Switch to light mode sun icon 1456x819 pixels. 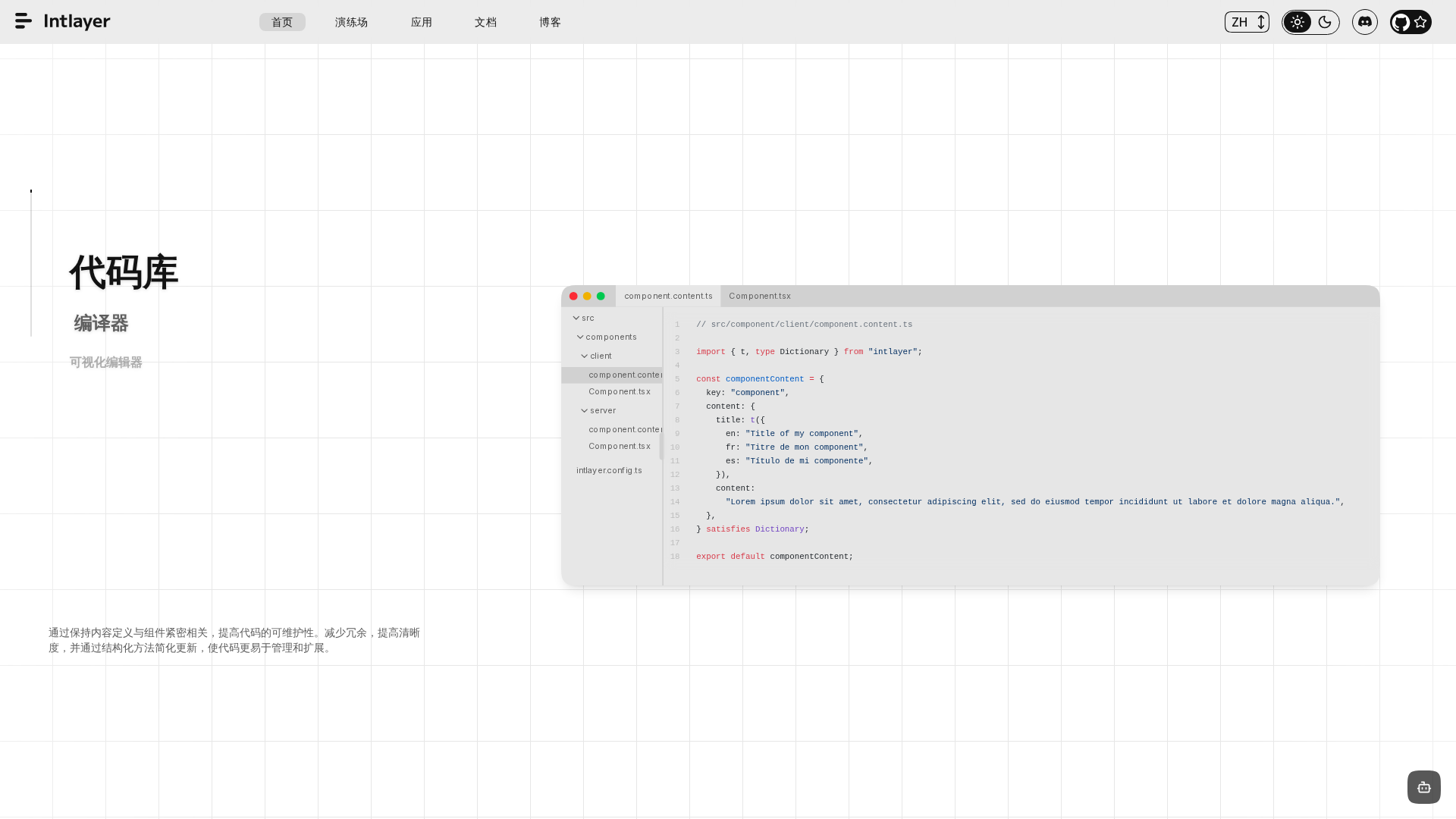click(1298, 22)
